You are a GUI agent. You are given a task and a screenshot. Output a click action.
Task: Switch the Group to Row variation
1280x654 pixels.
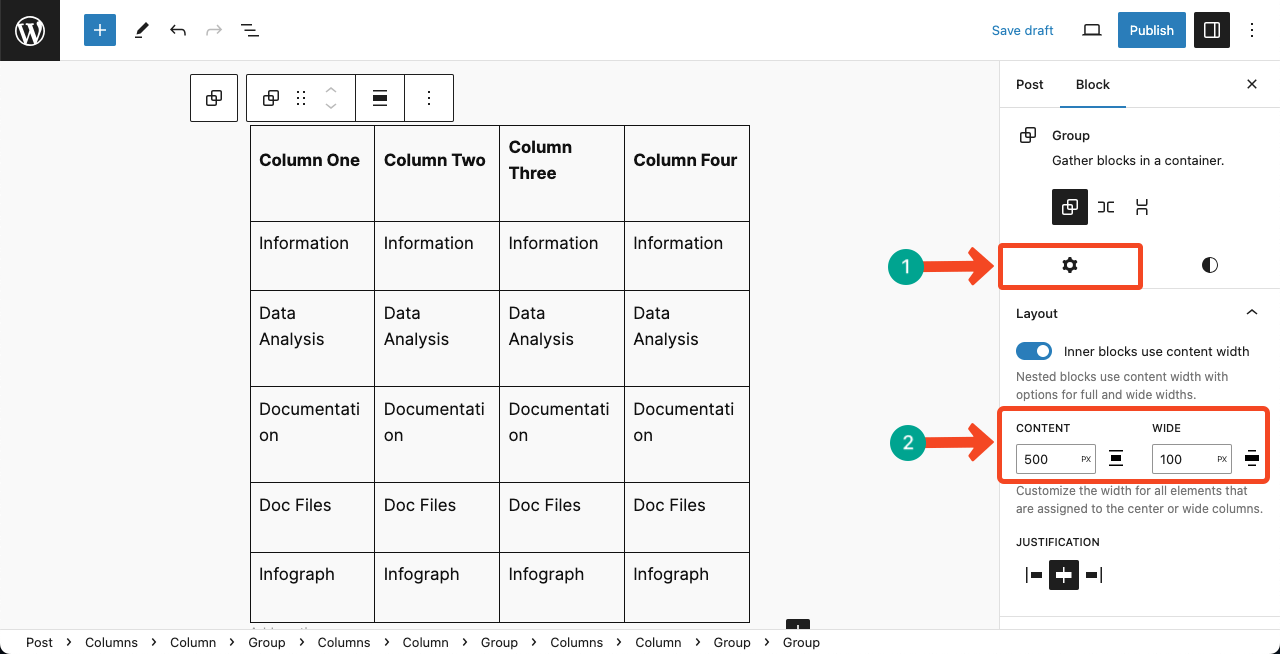tap(1106, 207)
